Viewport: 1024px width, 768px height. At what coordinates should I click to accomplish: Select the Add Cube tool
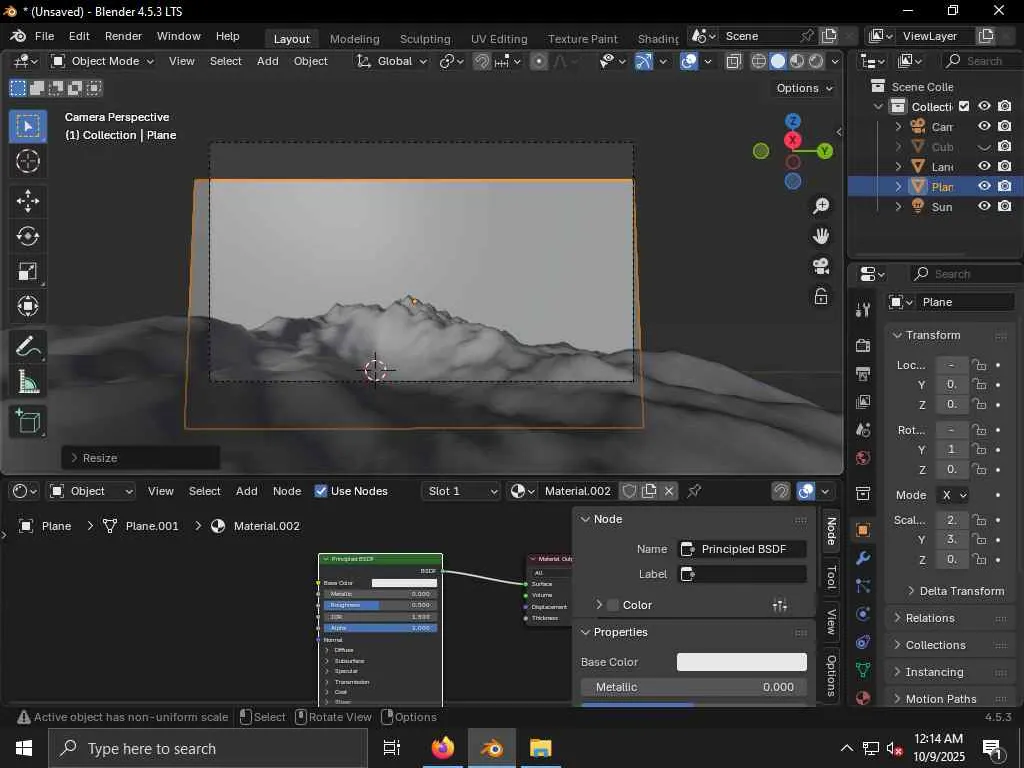click(28, 421)
